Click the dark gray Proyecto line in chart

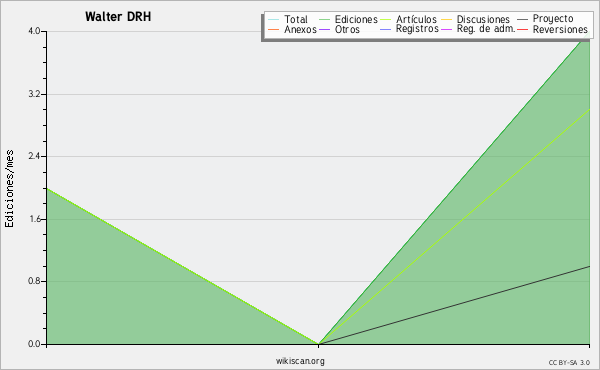454,305
